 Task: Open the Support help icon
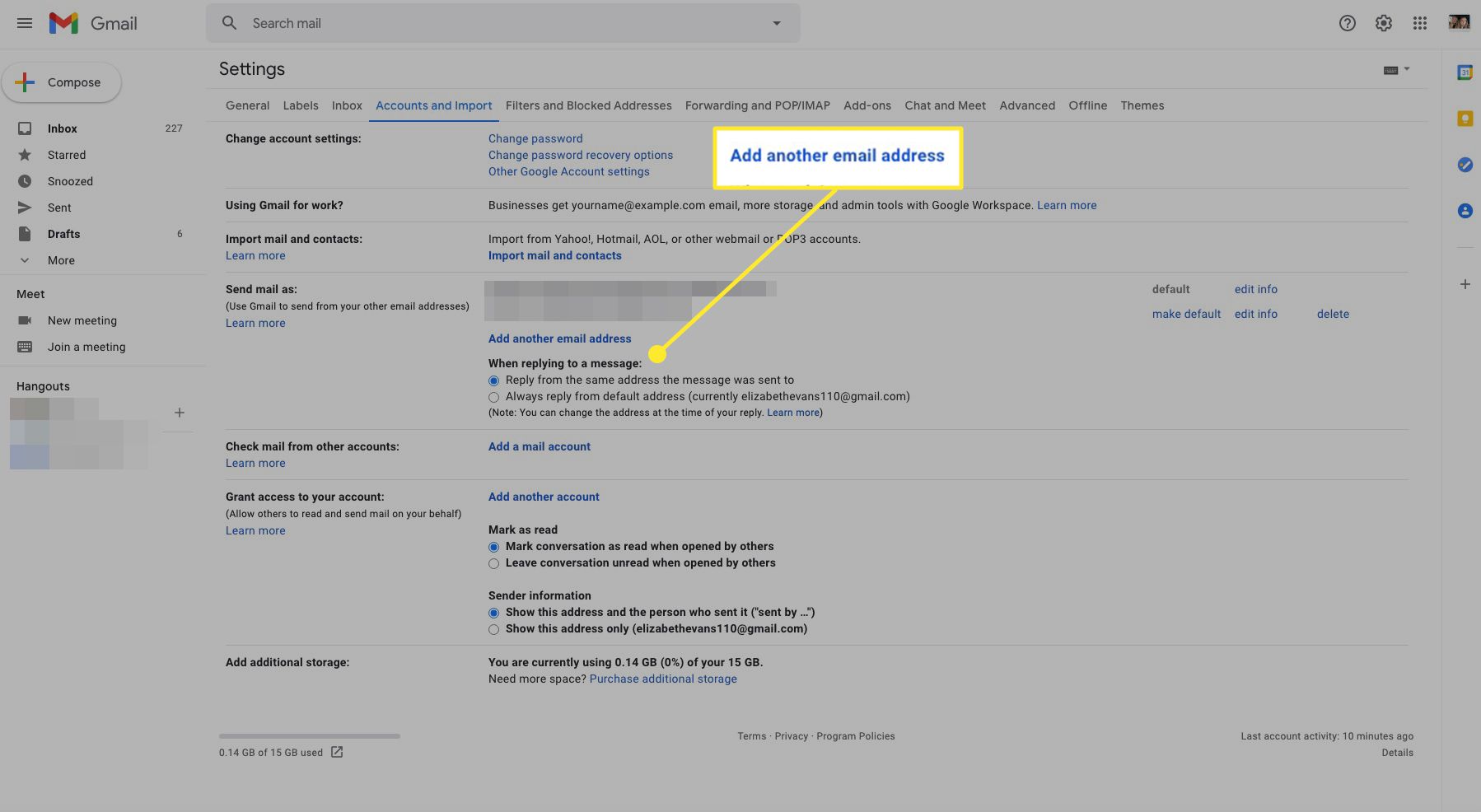pyautogui.click(x=1348, y=23)
